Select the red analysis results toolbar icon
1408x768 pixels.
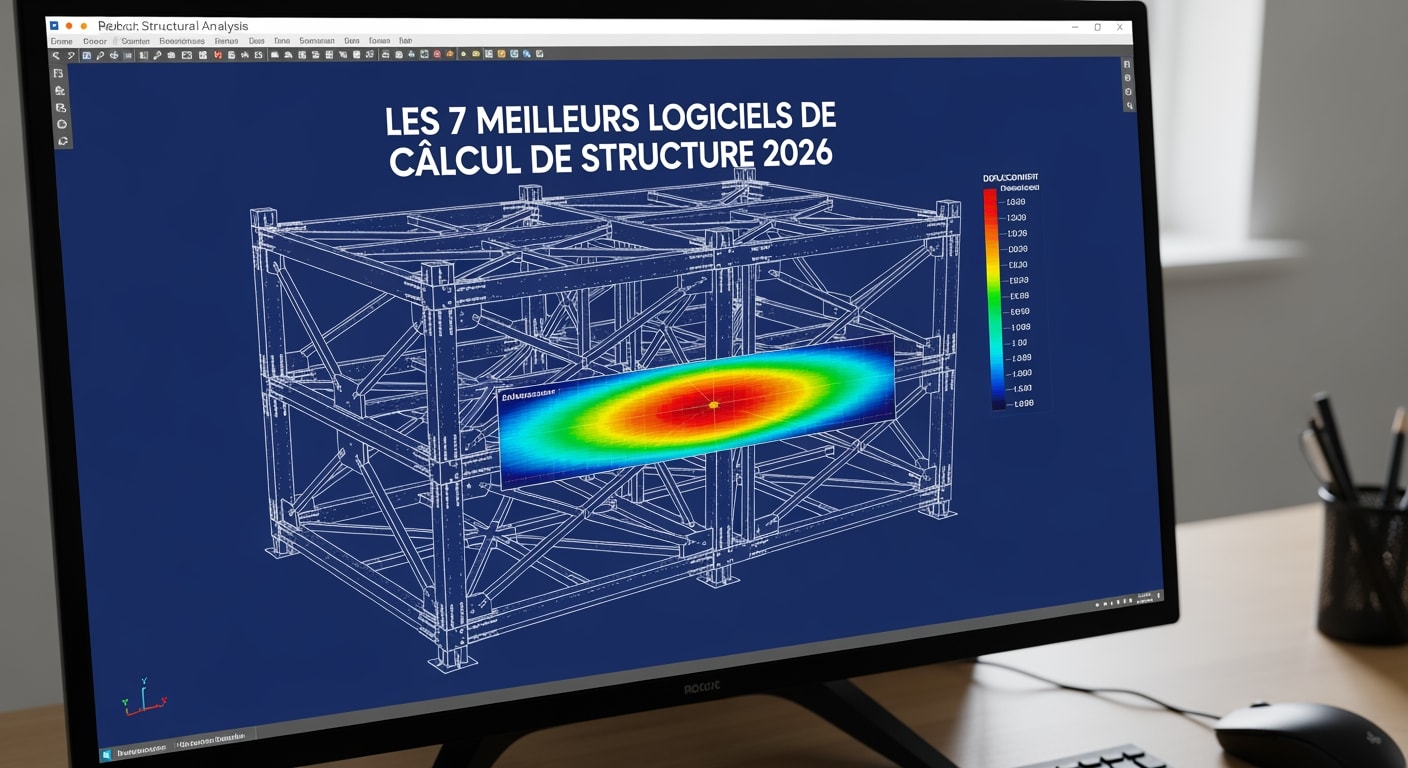pyautogui.click(x=215, y=56)
